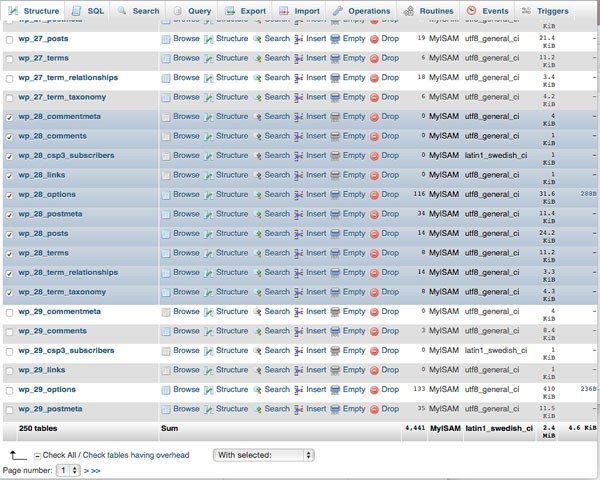Open the Export tab
The height and width of the screenshot is (480, 600).
(x=245, y=11)
